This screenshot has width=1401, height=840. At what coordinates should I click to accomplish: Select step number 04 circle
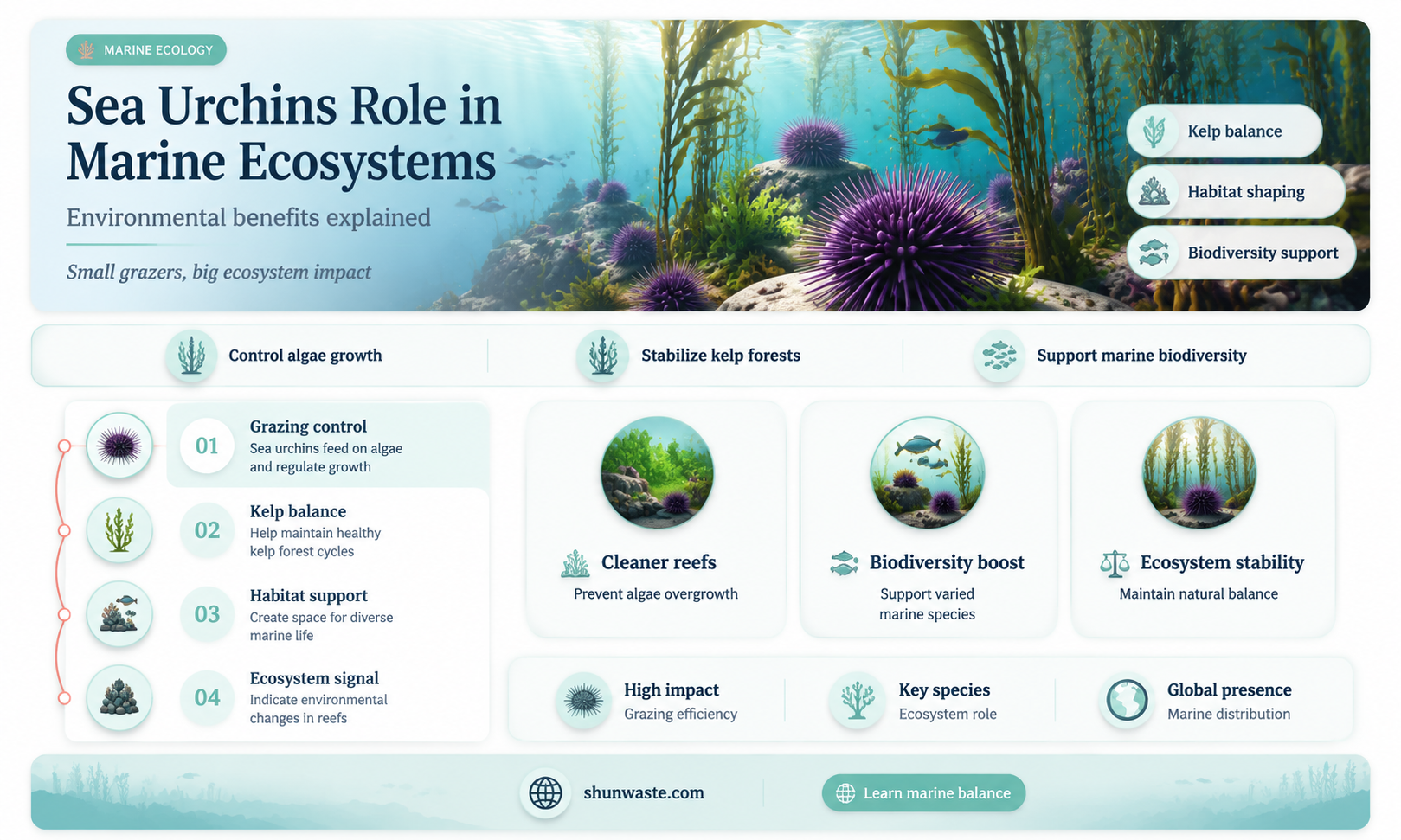tap(207, 697)
